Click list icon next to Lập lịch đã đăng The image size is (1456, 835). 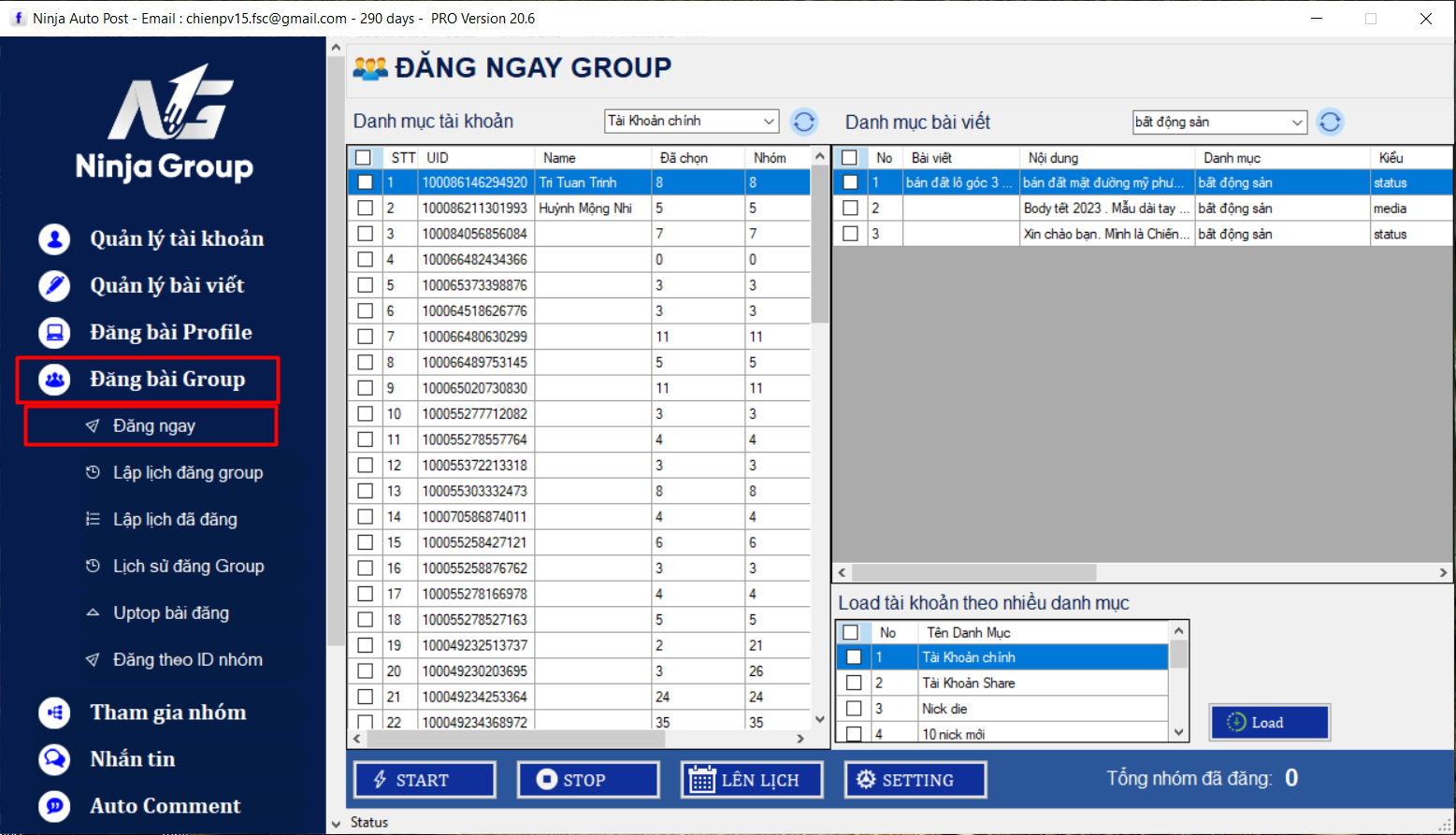coord(93,519)
